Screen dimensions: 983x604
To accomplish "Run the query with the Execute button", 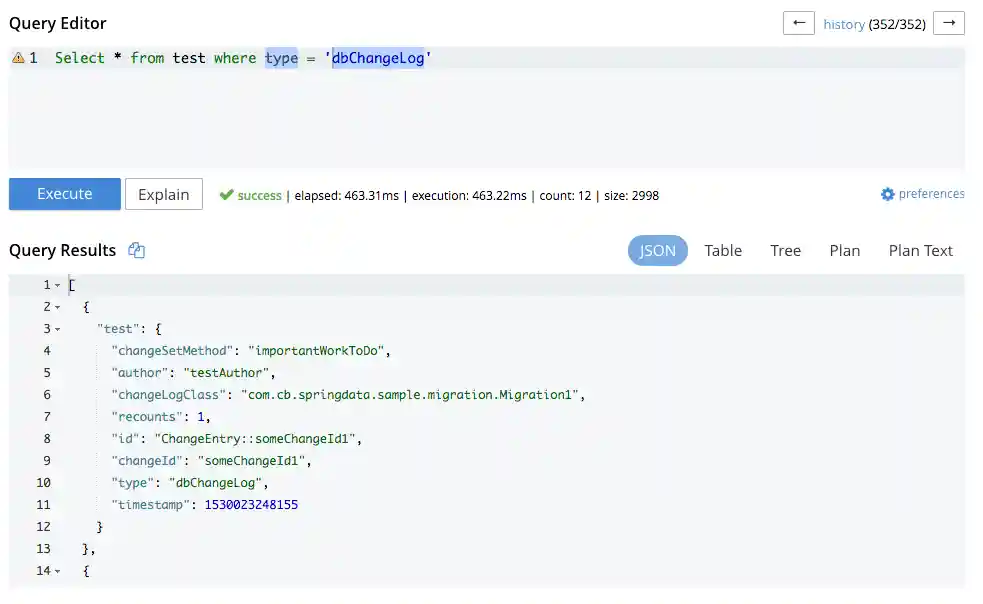I will pos(65,194).
